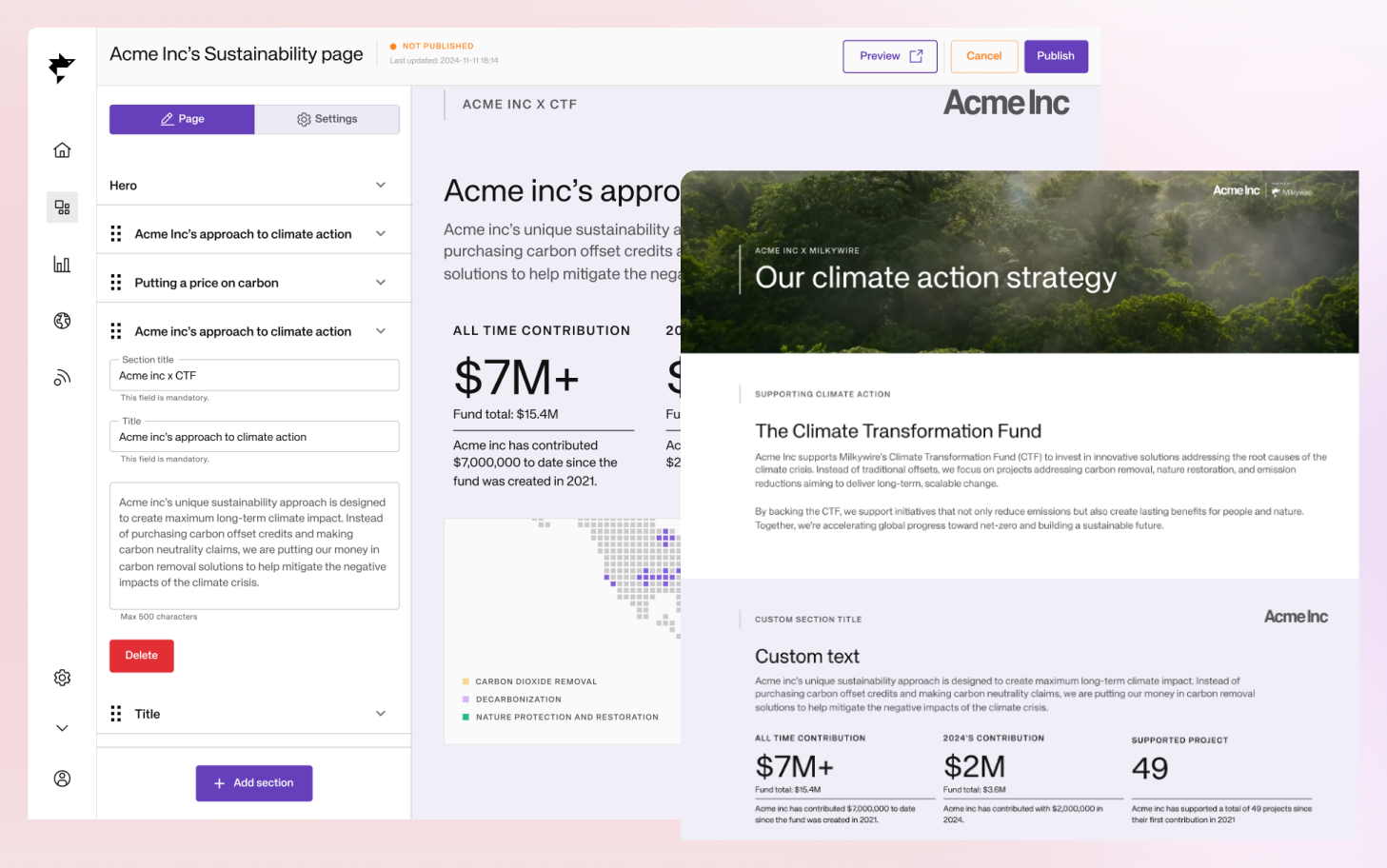Click the 'Fund total: $15.4M' text in editor preview

pyautogui.click(x=505, y=414)
